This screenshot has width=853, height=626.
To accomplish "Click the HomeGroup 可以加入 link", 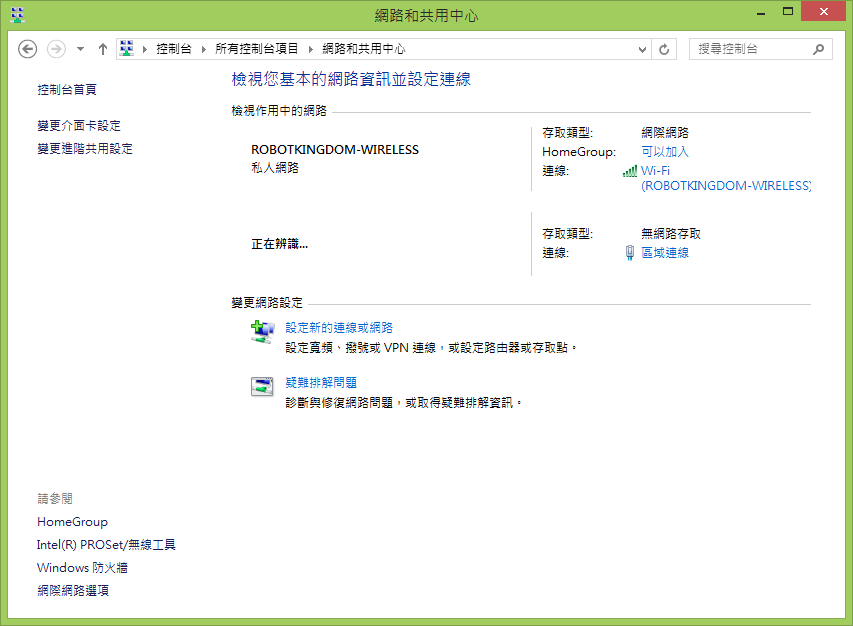I will 665,152.
